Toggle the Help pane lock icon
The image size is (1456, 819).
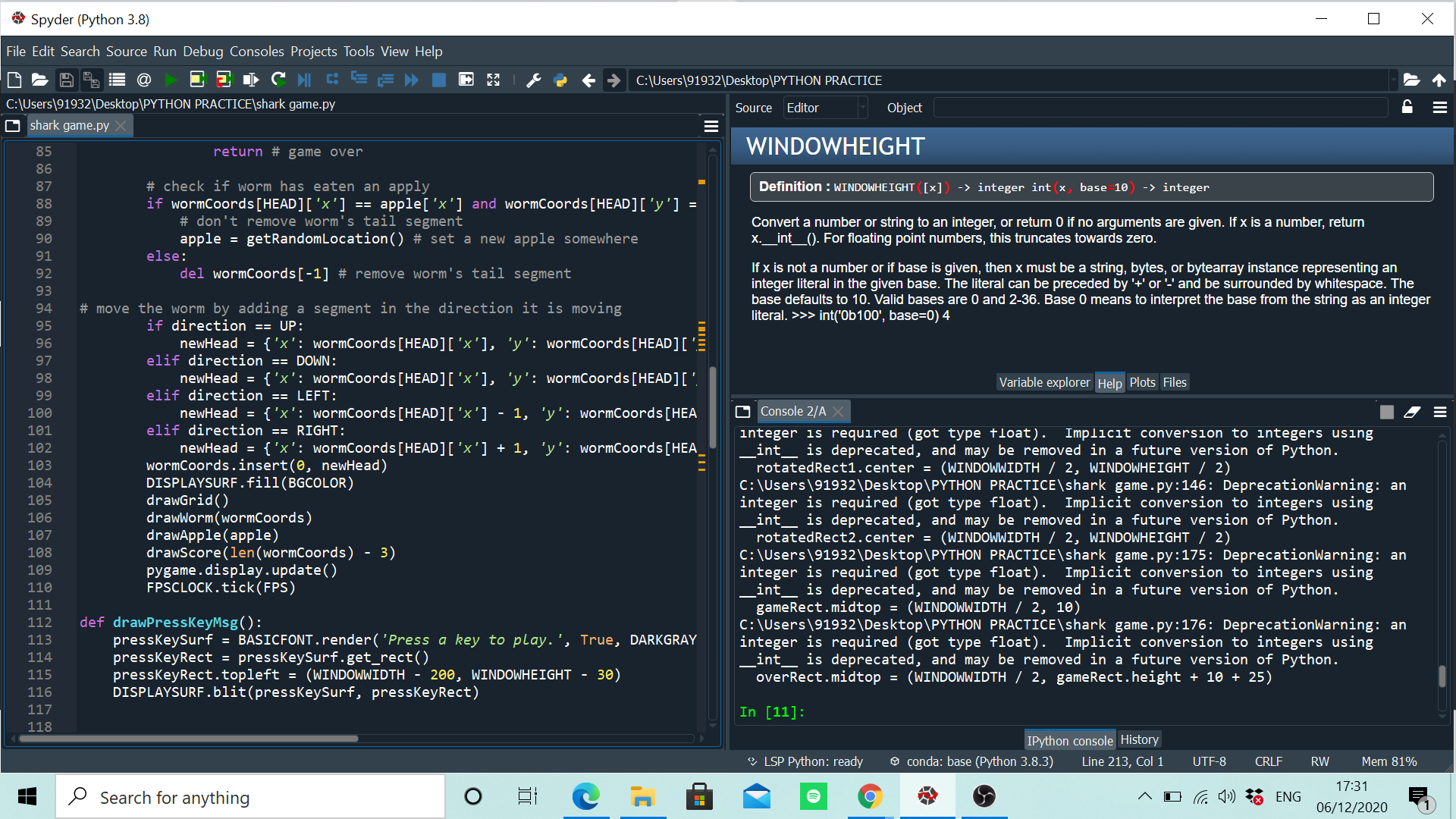[1407, 107]
